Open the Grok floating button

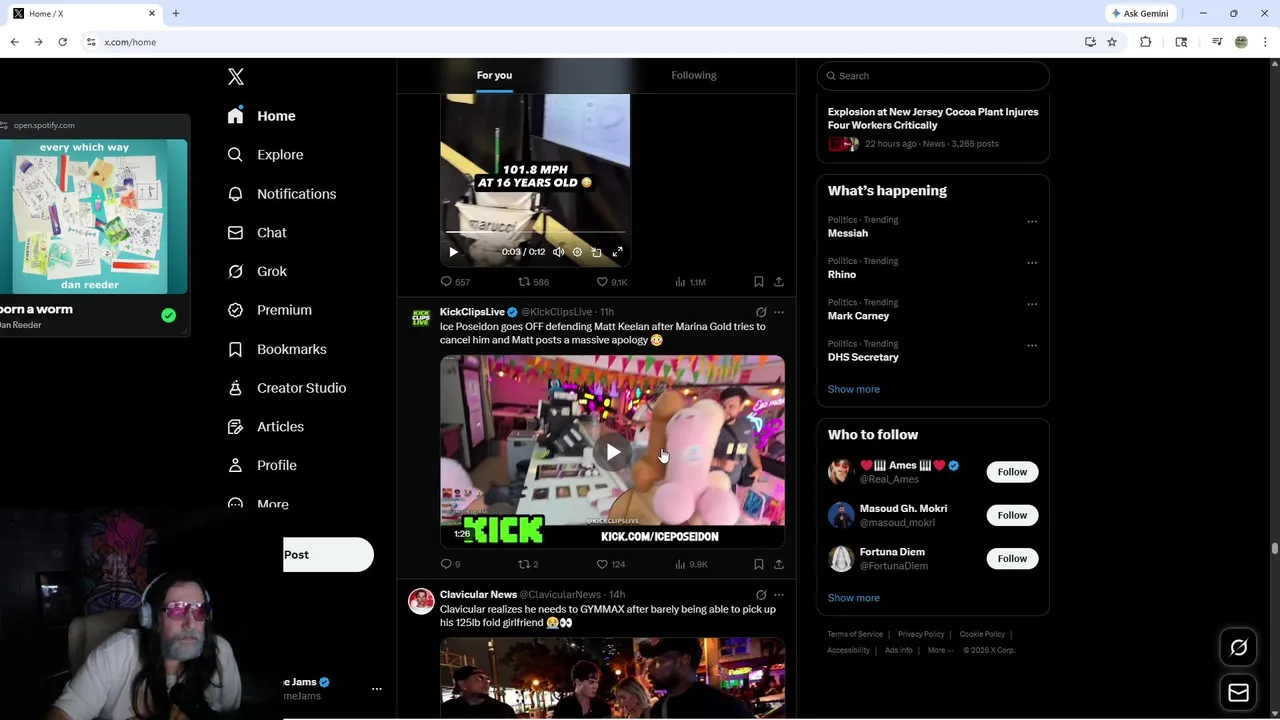point(1239,648)
